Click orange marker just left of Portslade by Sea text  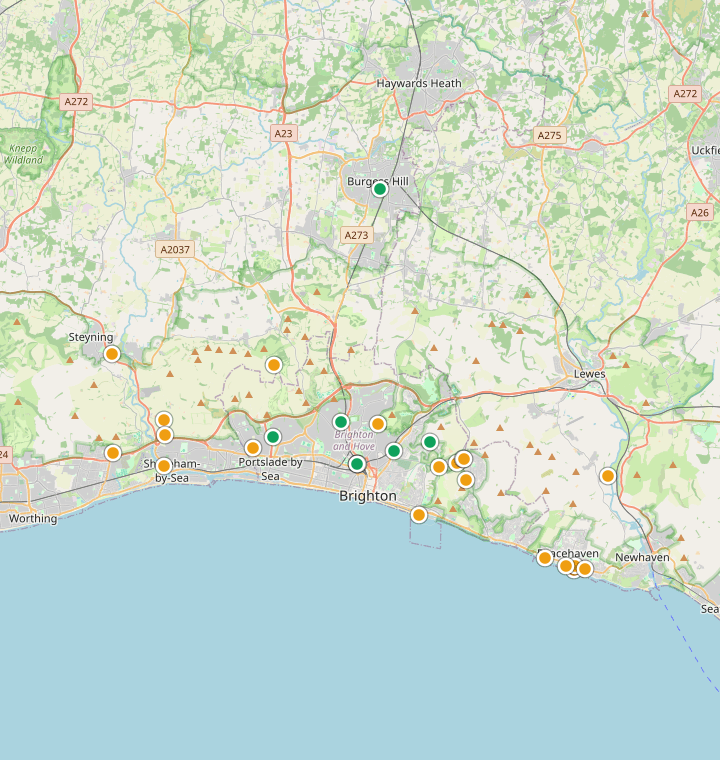pos(253,448)
